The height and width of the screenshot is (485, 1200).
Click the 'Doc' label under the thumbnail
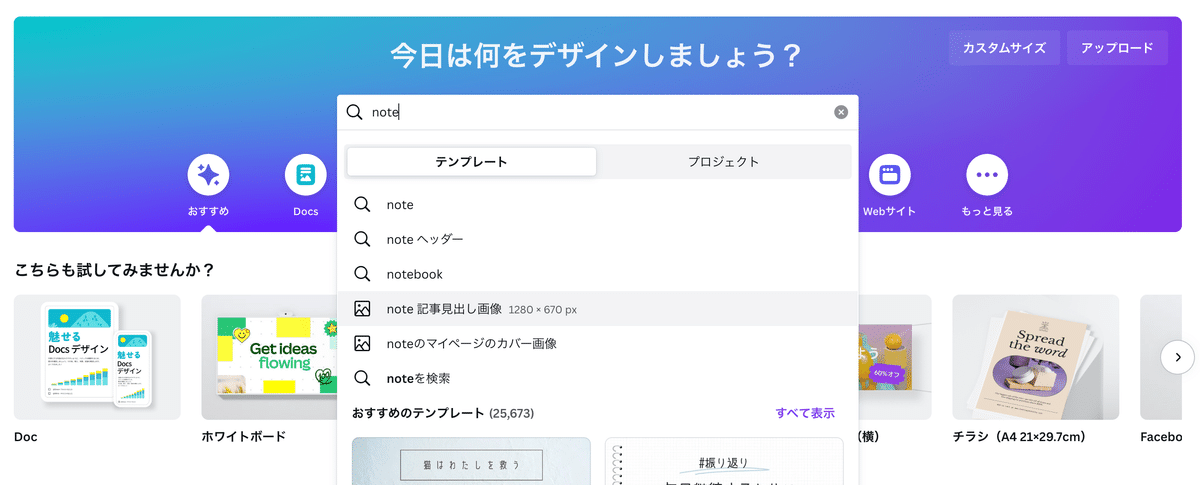point(26,437)
